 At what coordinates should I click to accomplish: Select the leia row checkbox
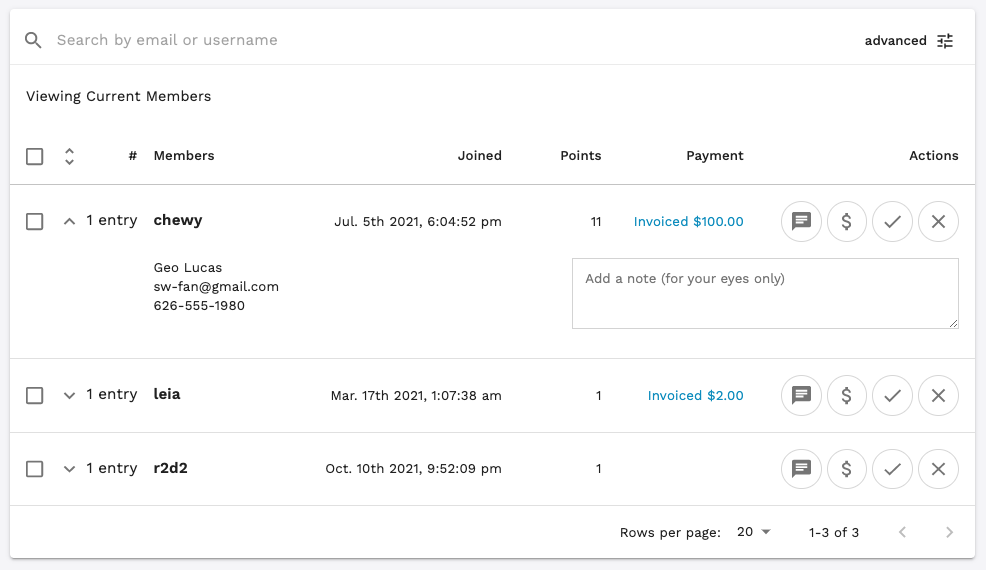point(35,396)
